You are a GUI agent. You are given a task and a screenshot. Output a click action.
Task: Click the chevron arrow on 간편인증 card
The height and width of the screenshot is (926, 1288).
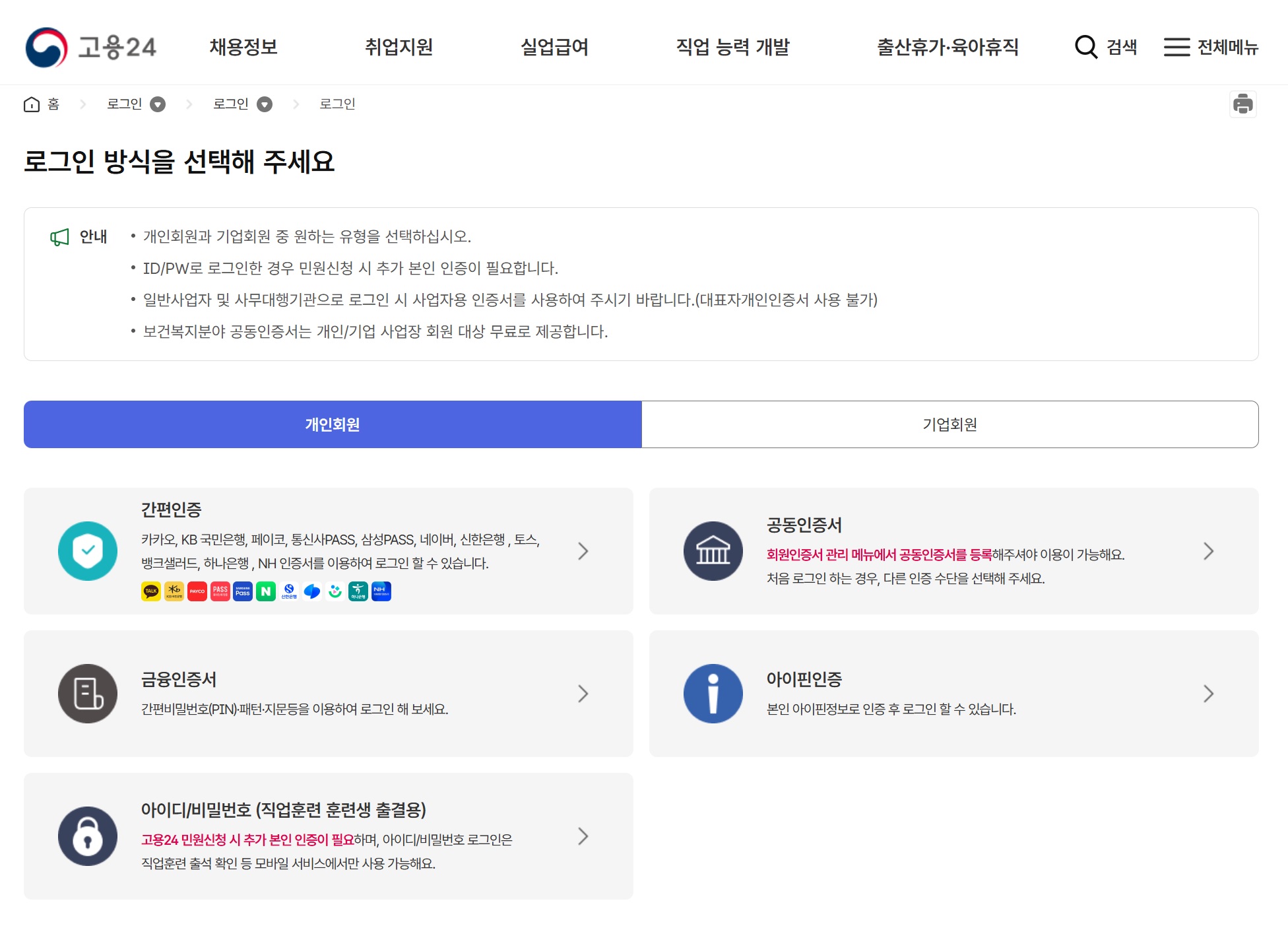point(583,551)
